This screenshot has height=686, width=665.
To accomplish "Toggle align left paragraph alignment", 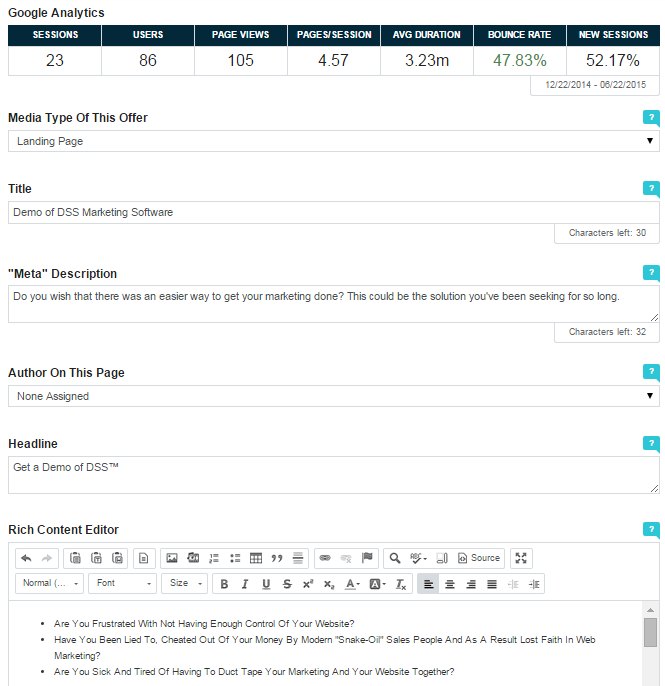I will click(x=428, y=584).
